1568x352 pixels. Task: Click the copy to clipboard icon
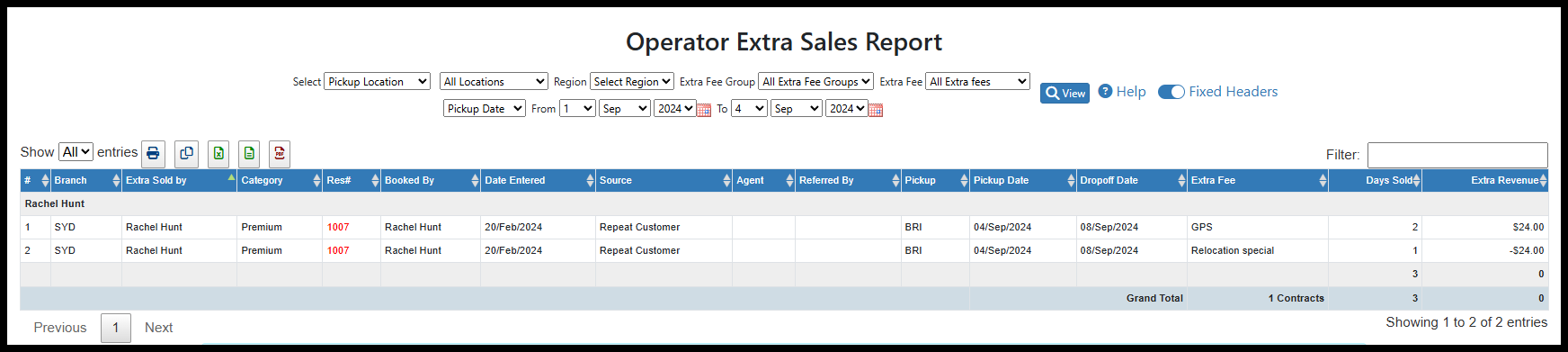186,153
